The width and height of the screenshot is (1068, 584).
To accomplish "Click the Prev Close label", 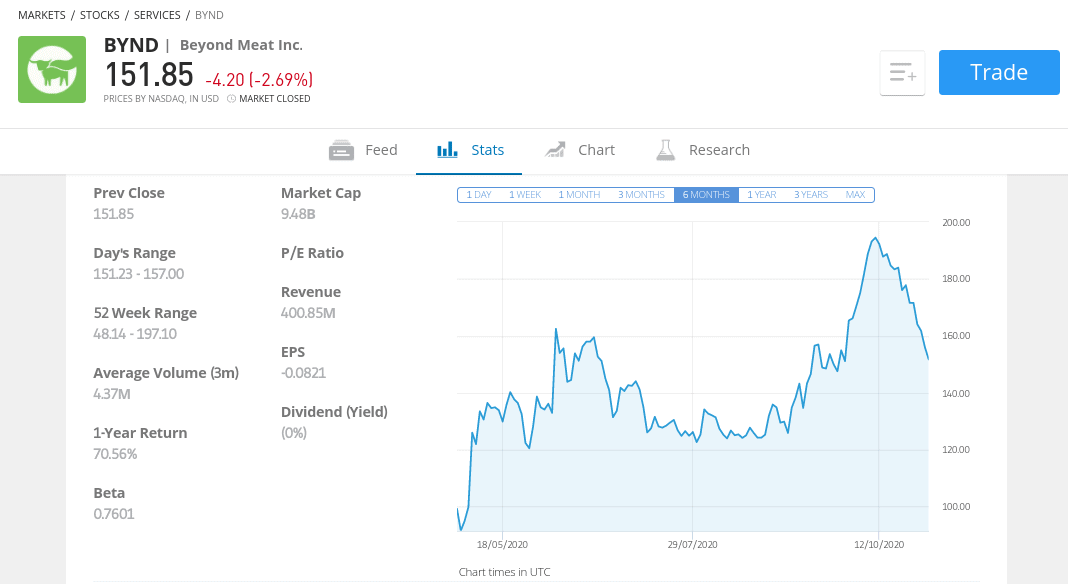I will click(129, 193).
